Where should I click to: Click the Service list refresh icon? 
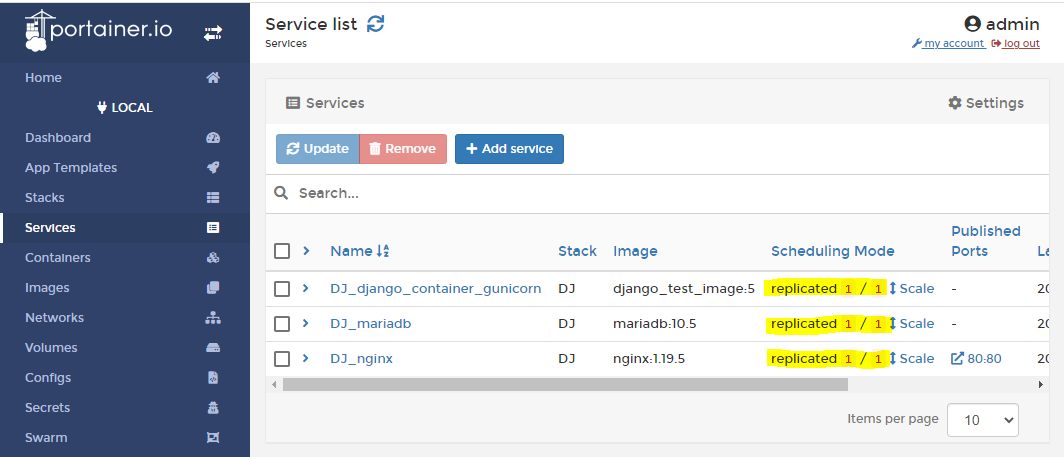[x=375, y=24]
